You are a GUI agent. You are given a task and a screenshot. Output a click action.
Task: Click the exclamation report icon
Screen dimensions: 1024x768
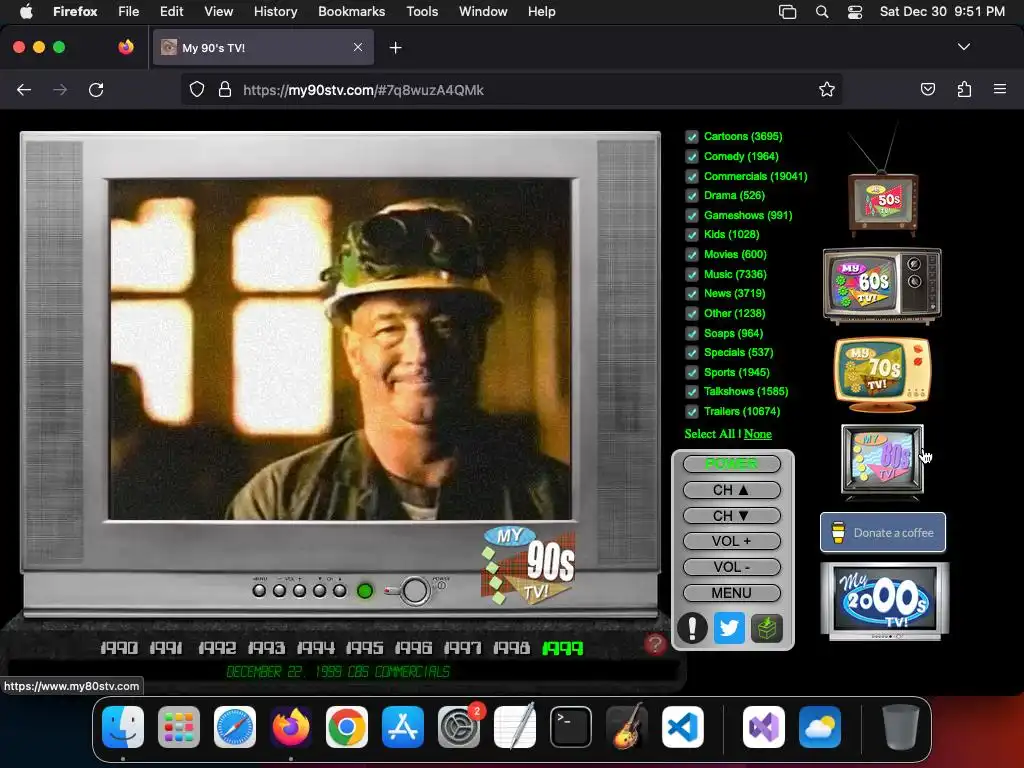point(692,628)
